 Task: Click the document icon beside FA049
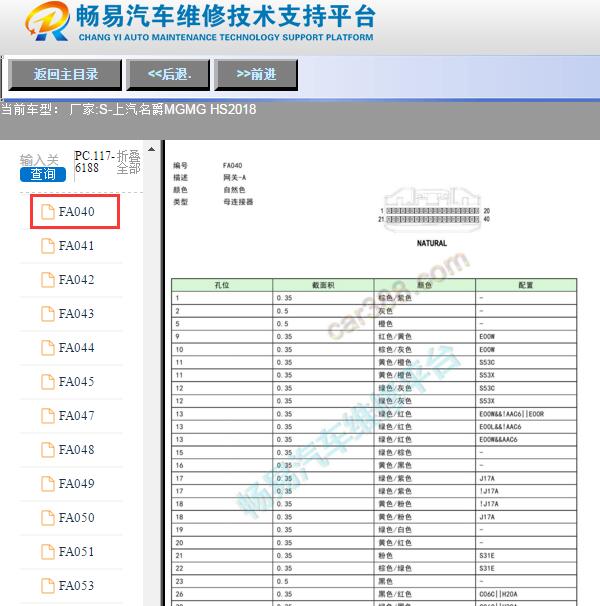tap(48, 484)
